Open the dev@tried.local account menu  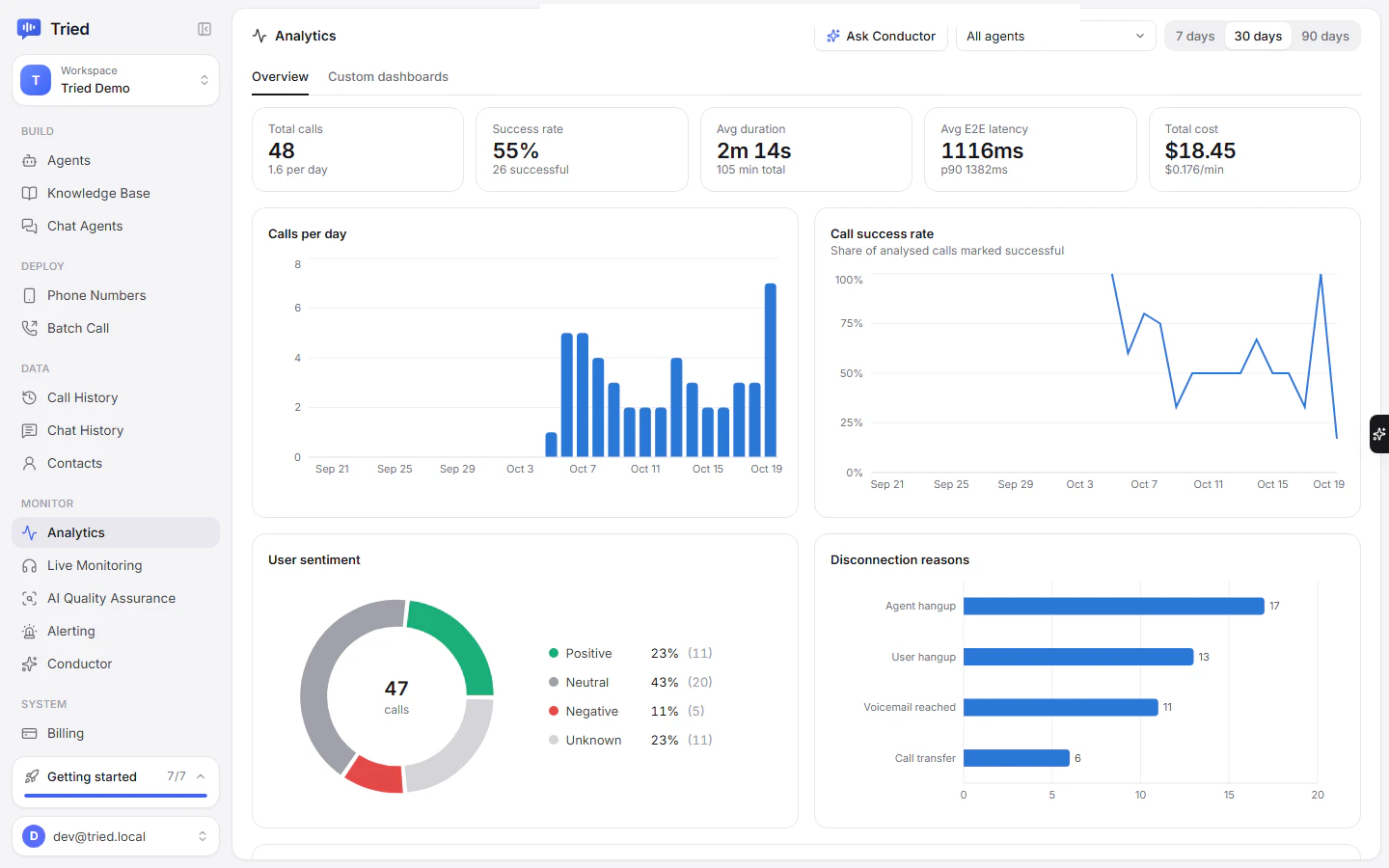[116, 836]
